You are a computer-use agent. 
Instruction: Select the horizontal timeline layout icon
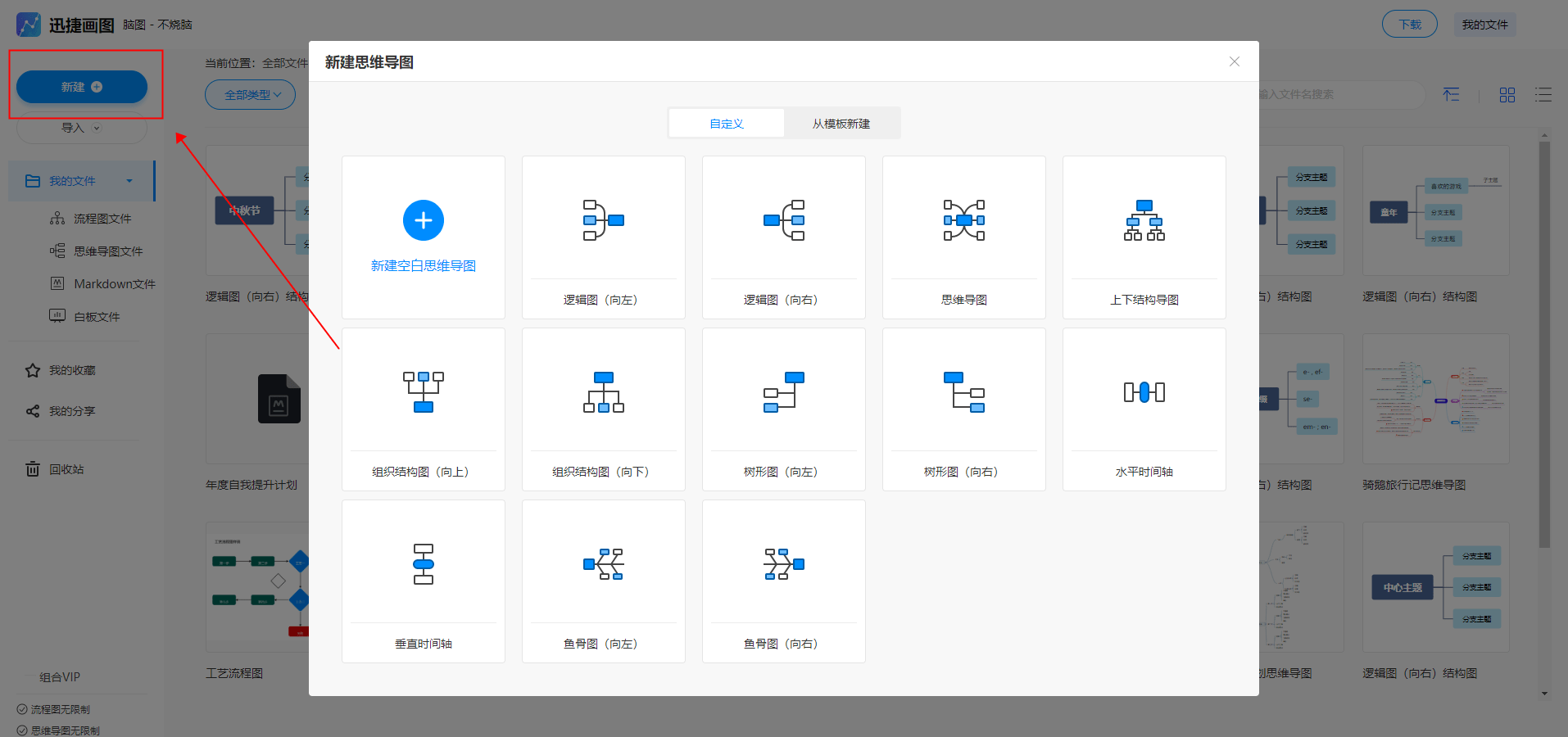click(x=1144, y=392)
